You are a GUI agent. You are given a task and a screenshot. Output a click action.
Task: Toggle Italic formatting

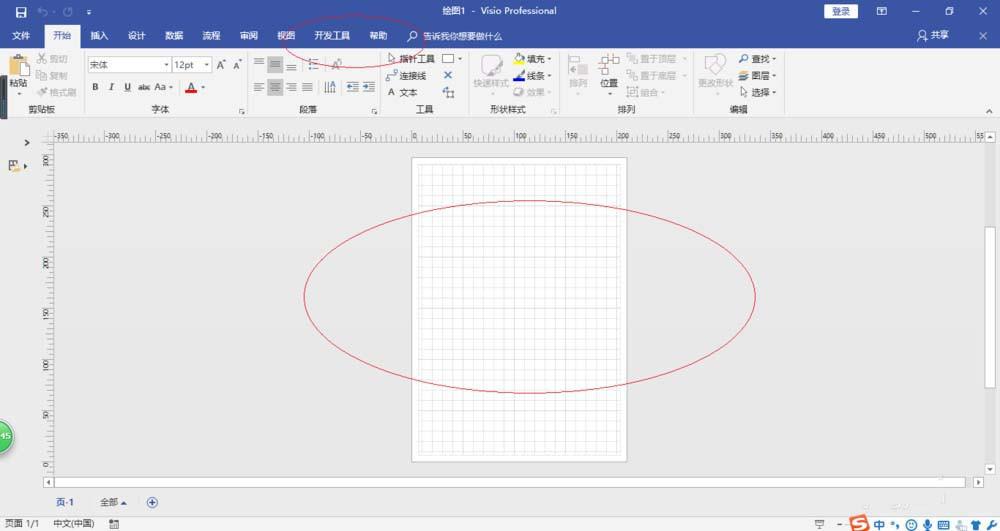click(x=111, y=87)
